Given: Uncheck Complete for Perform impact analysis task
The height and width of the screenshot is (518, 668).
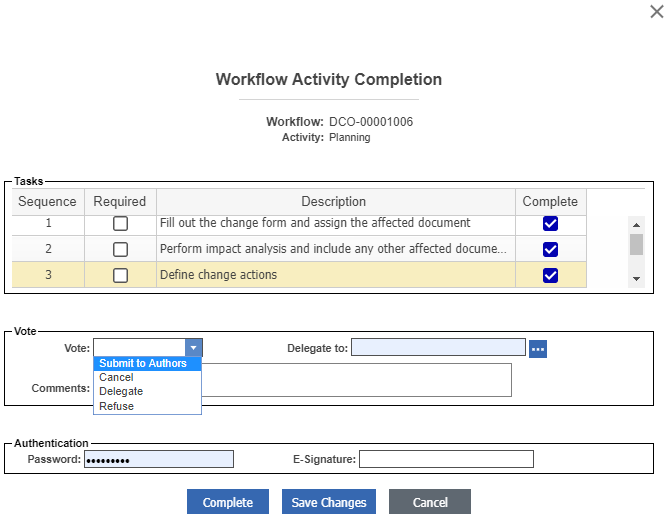Looking at the screenshot, I should click(x=550, y=249).
